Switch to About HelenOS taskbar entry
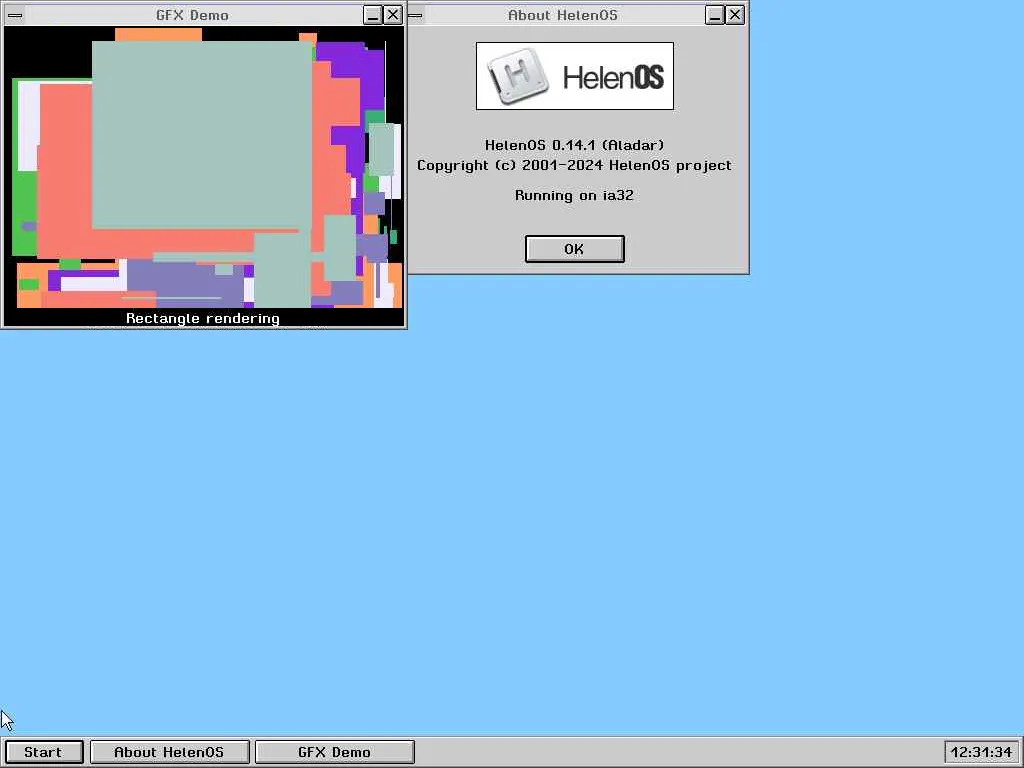The height and width of the screenshot is (768, 1024). (x=170, y=752)
